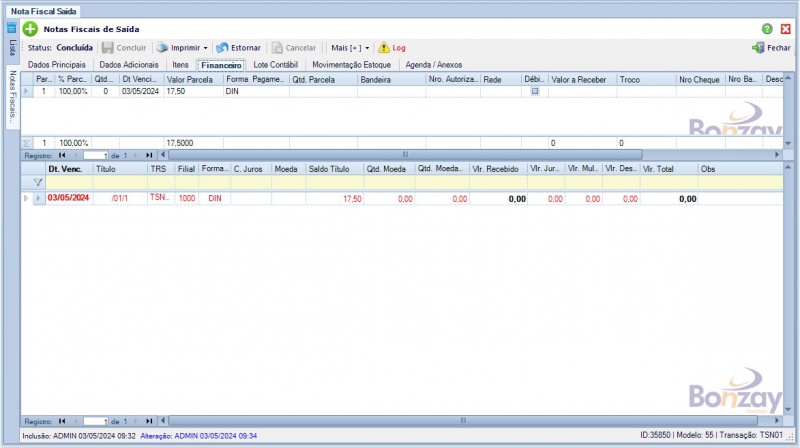The width and height of the screenshot is (800, 448).
Task: Expand the 03/05/2024 row in lower grid
Action: [26, 199]
